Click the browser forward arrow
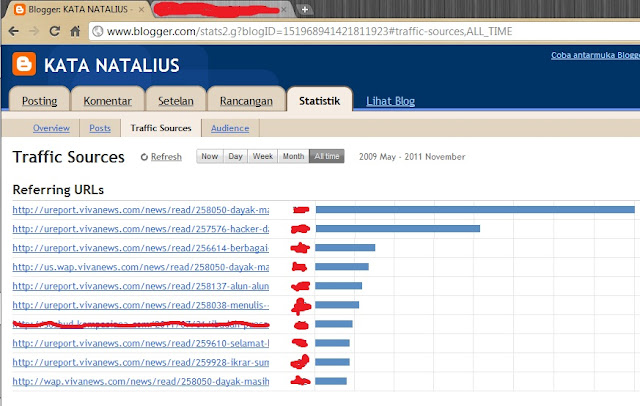The width and height of the screenshot is (640, 406). click(34, 31)
